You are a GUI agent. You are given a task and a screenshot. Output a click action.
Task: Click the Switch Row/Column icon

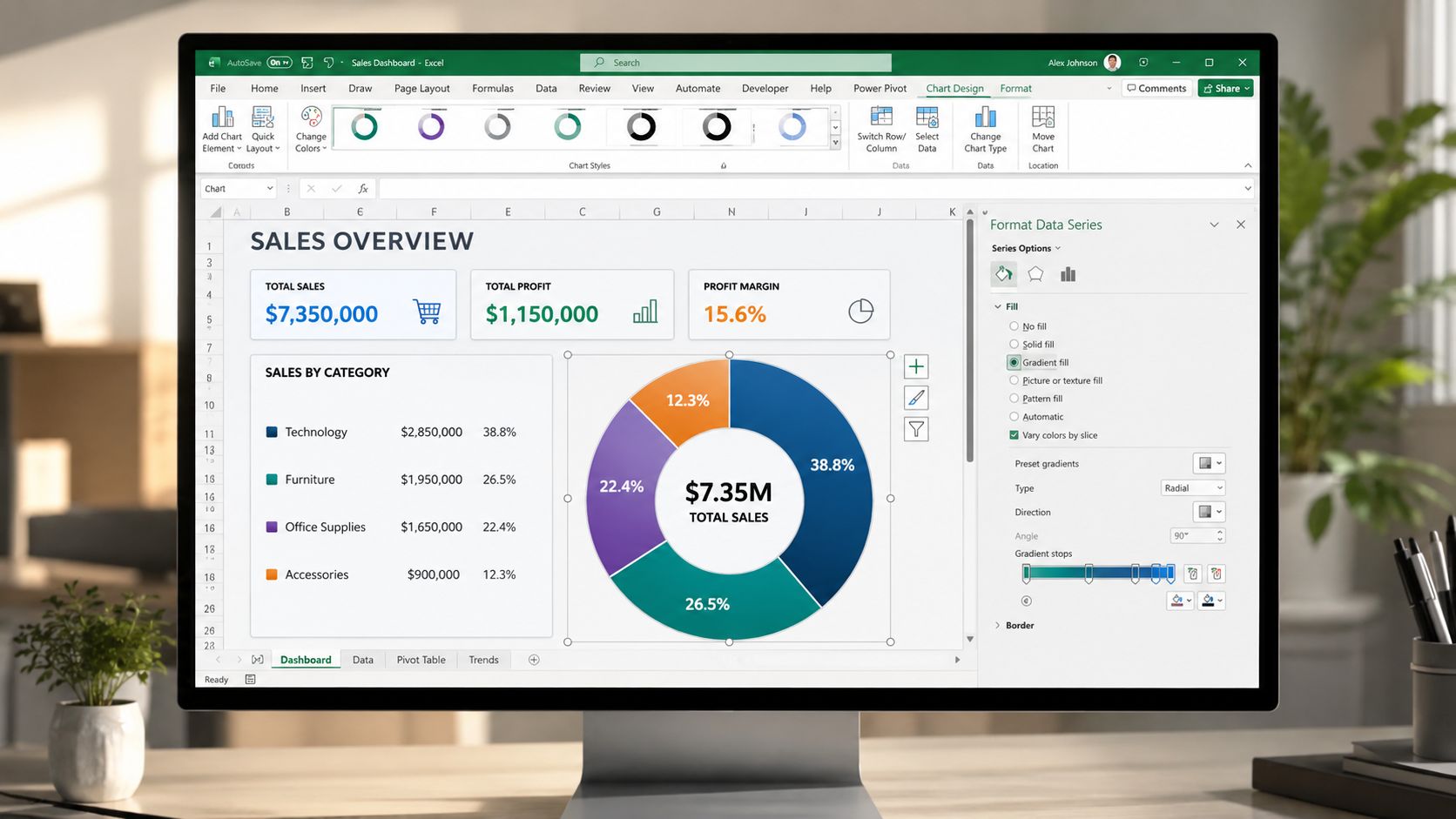coord(881,117)
